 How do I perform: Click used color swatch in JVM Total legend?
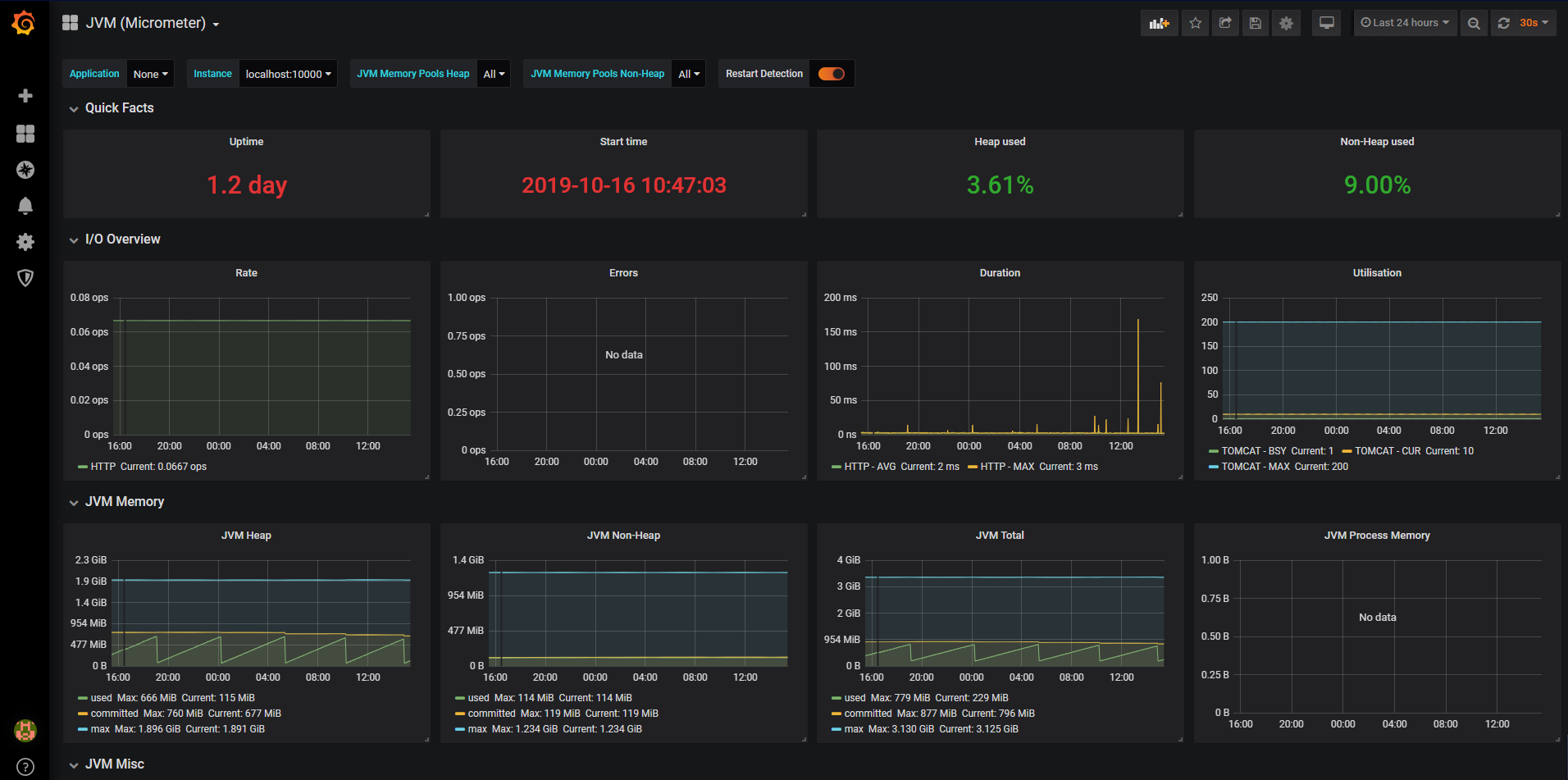pos(836,698)
